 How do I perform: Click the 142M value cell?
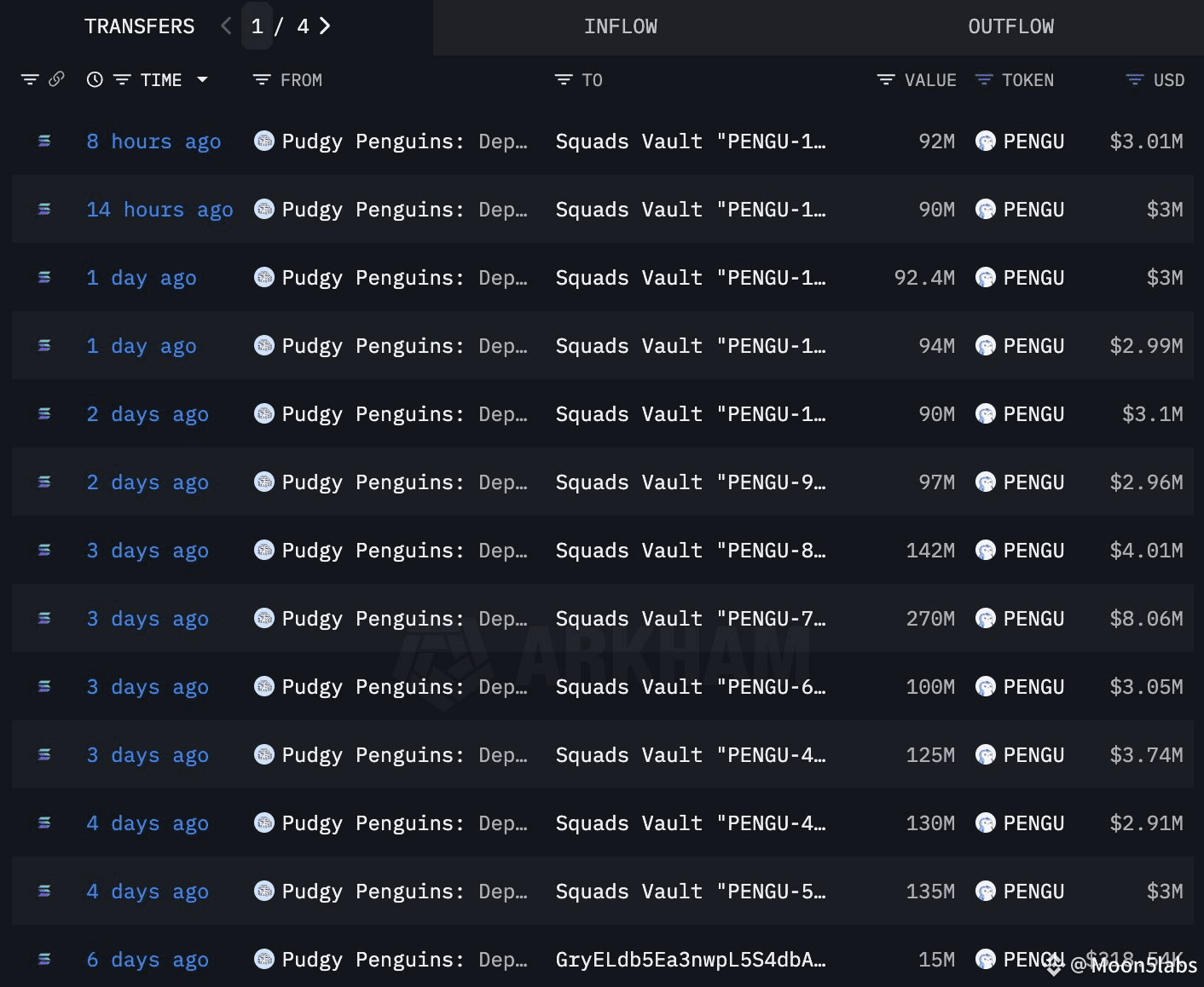[x=930, y=551]
